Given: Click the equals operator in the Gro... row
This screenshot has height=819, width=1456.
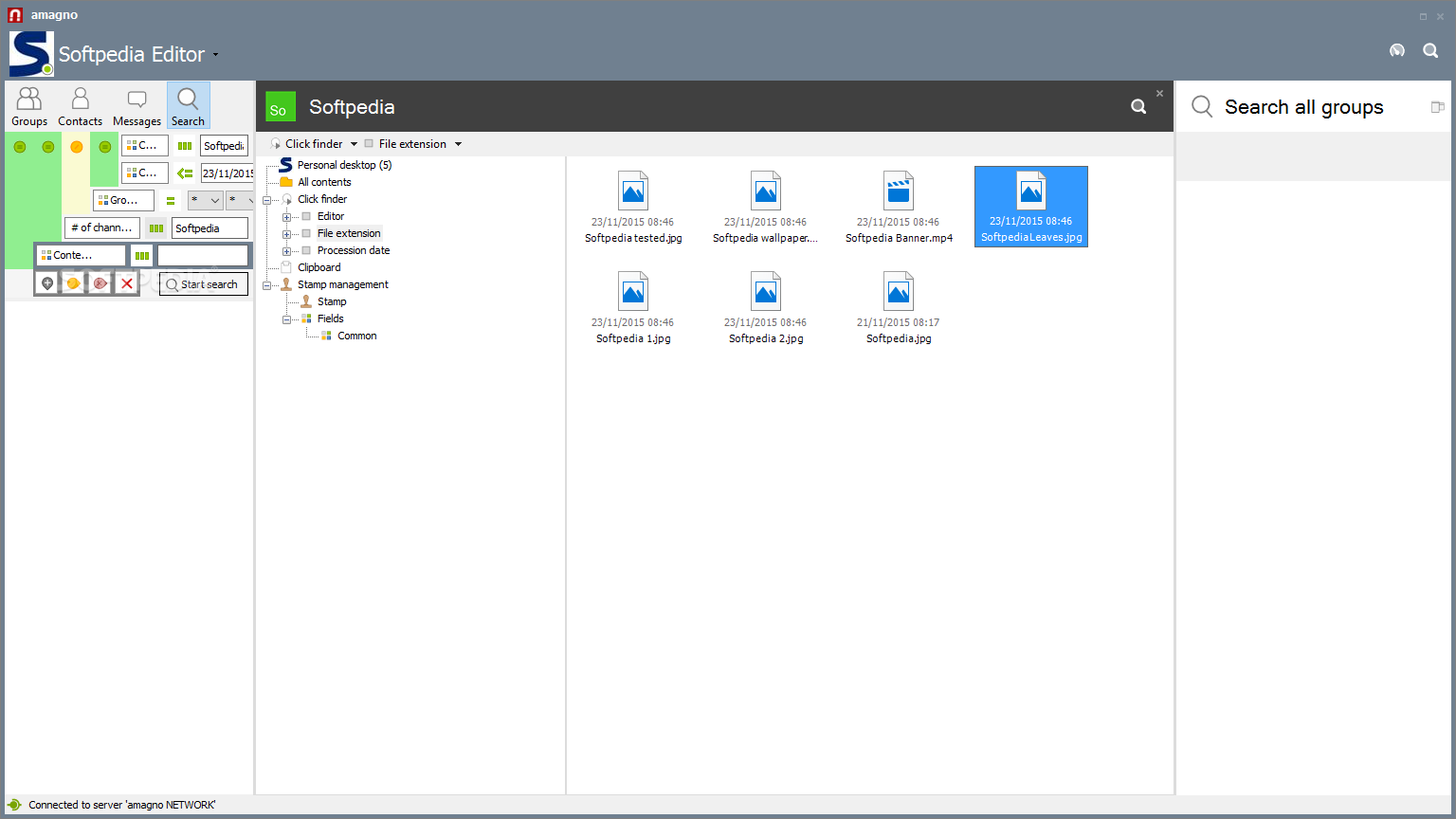Looking at the screenshot, I should click(171, 201).
